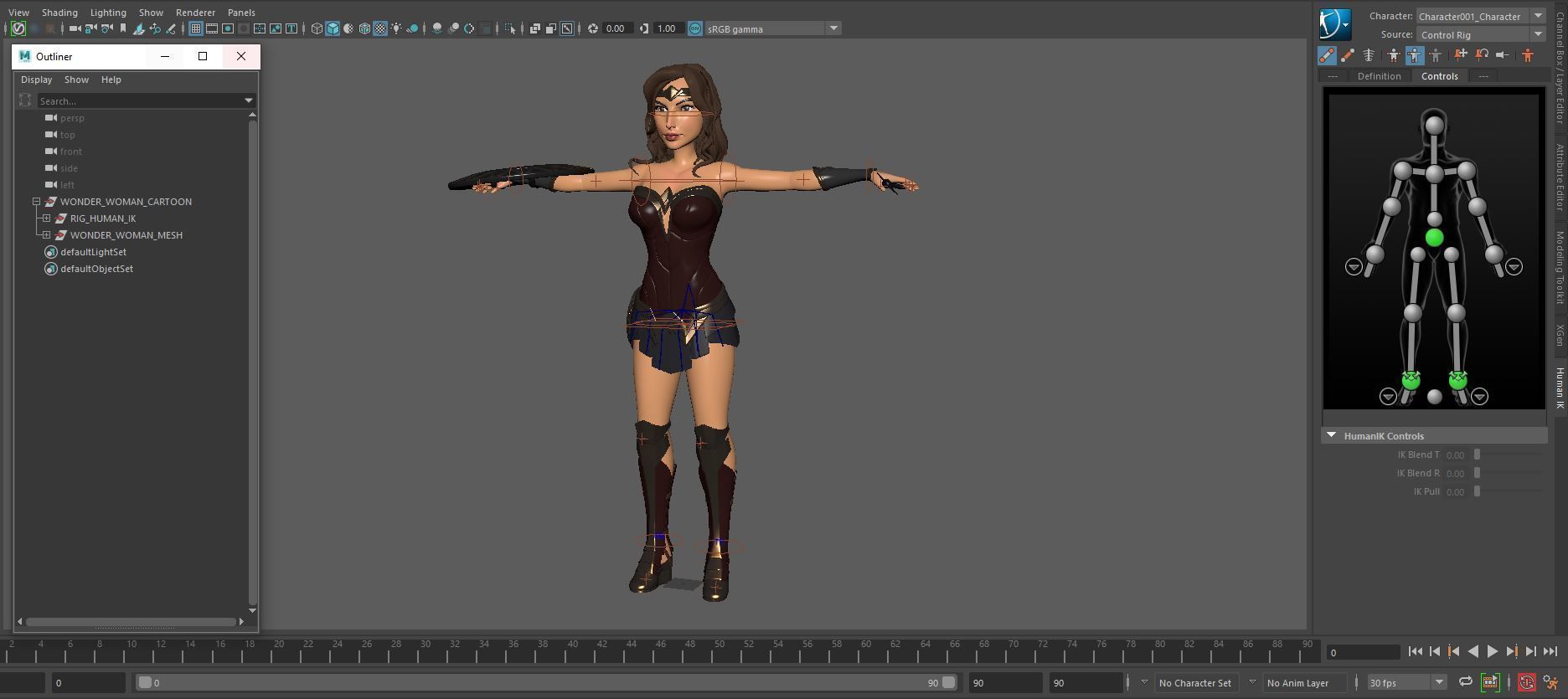Image resolution: width=1568 pixels, height=699 pixels.
Task: Open the viewport Lighting menu
Action: pyautogui.click(x=108, y=13)
